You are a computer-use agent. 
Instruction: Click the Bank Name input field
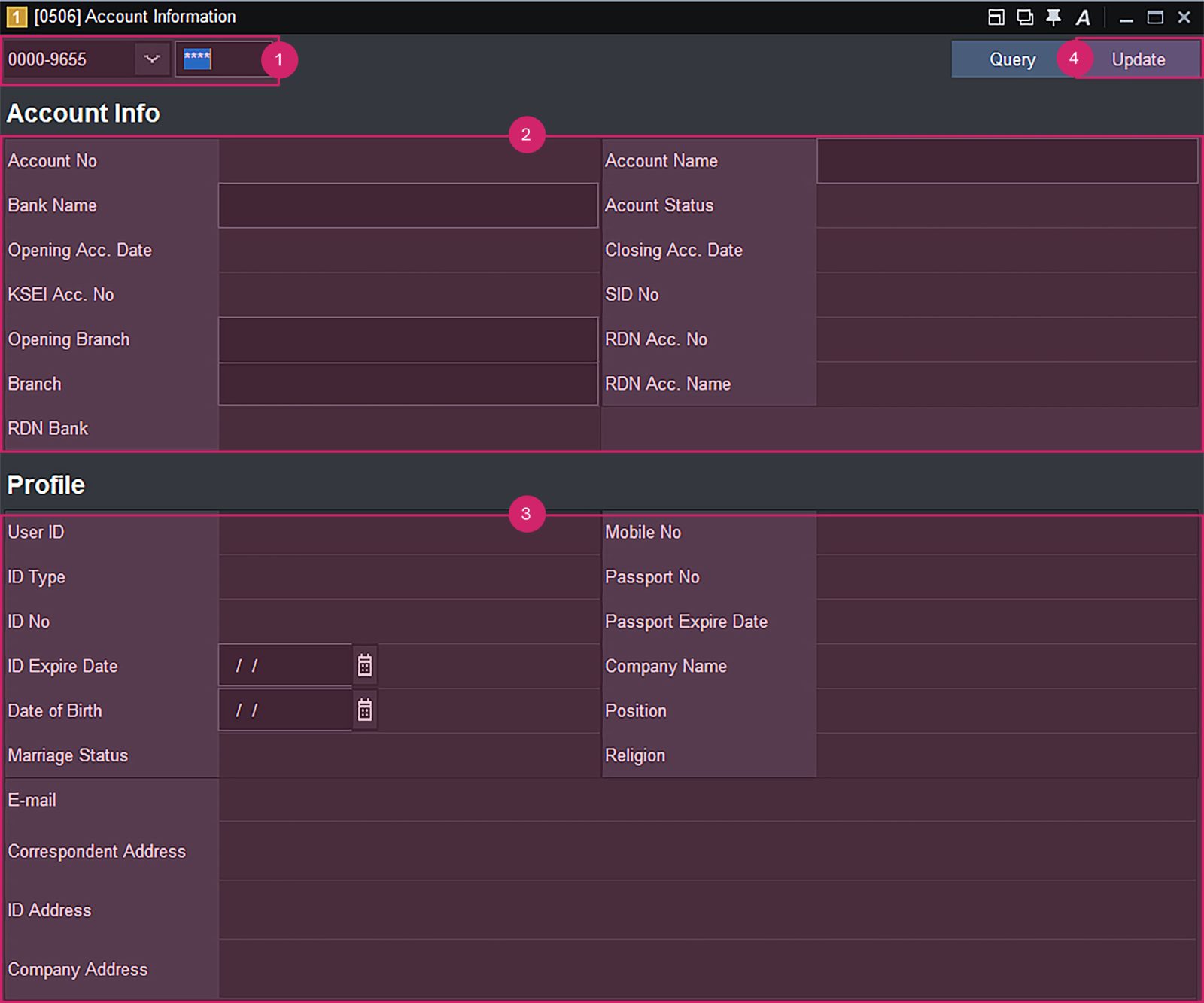click(x=406, y=205)
